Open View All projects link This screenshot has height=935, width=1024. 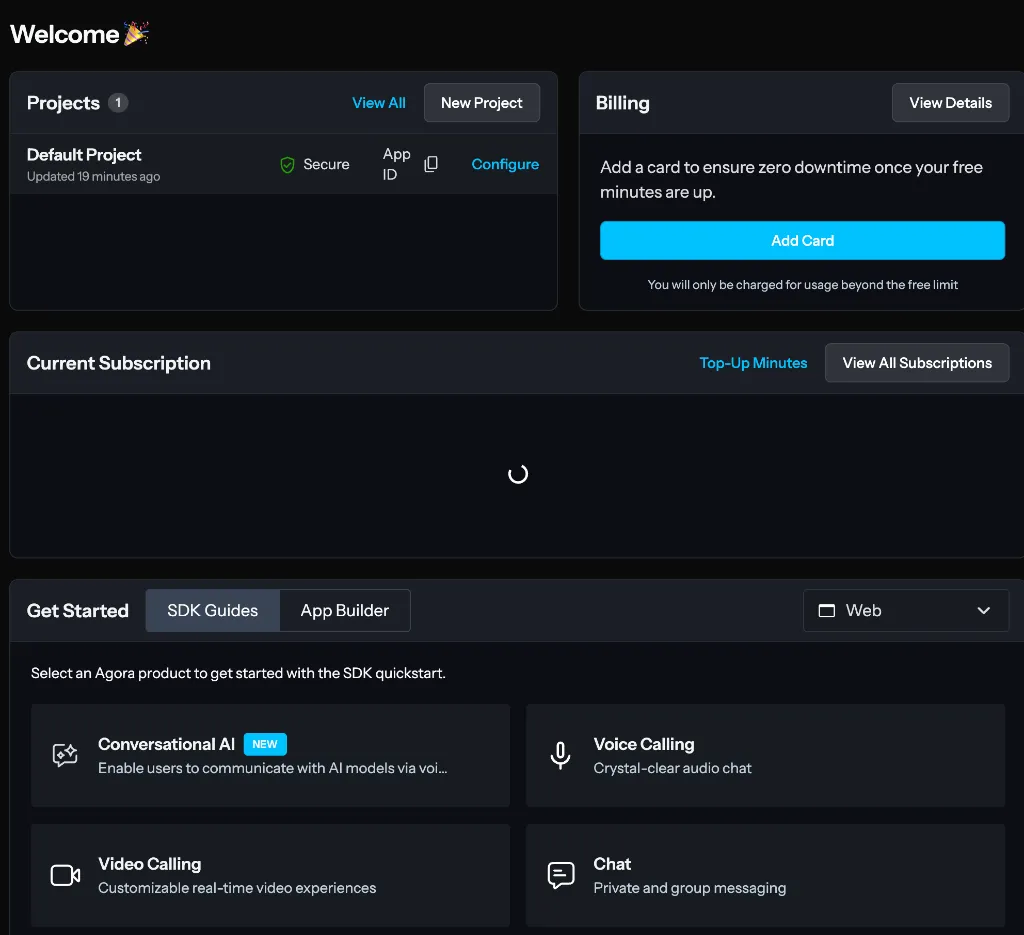[379, 103]
